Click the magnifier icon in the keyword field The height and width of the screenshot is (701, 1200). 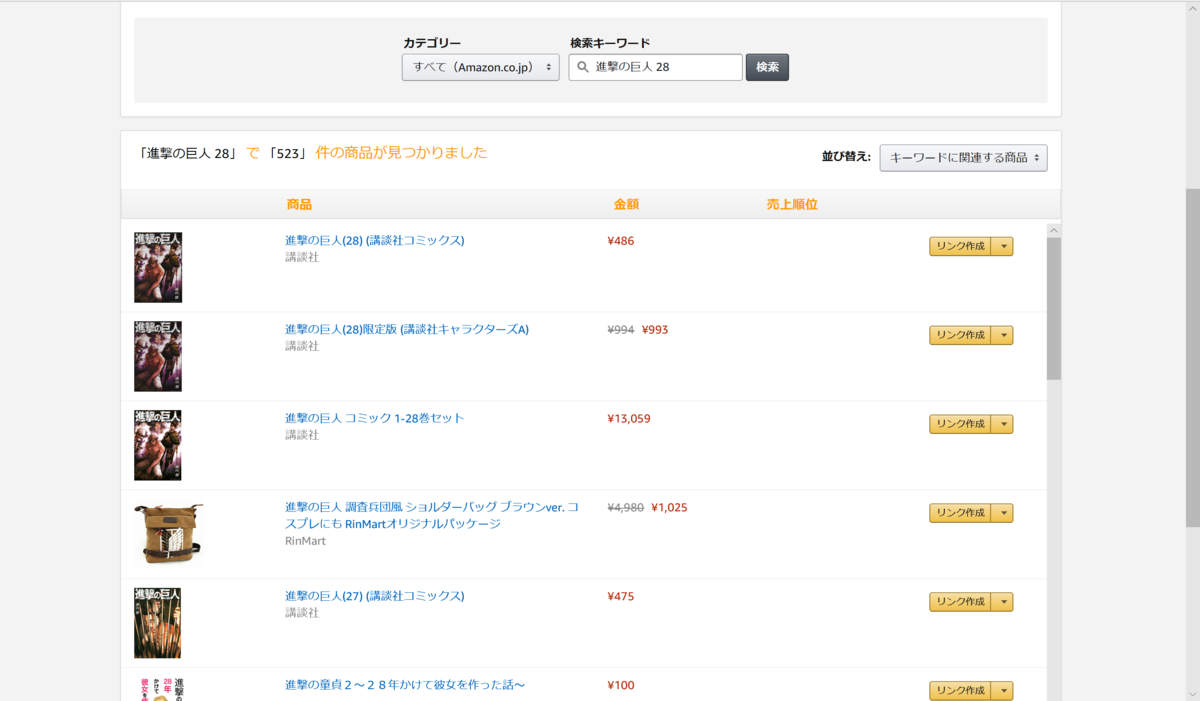582,67
